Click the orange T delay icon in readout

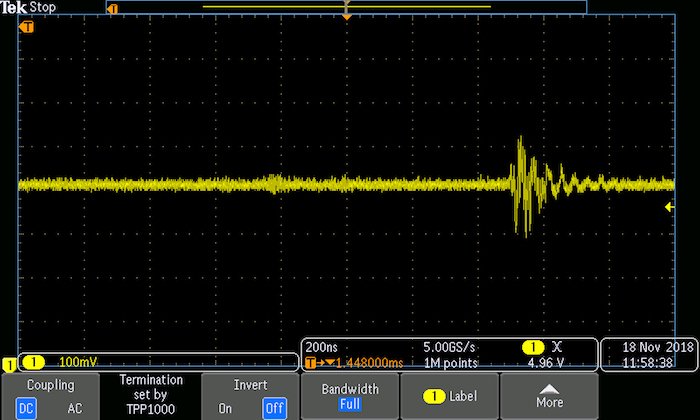click(x=310, y=362)
